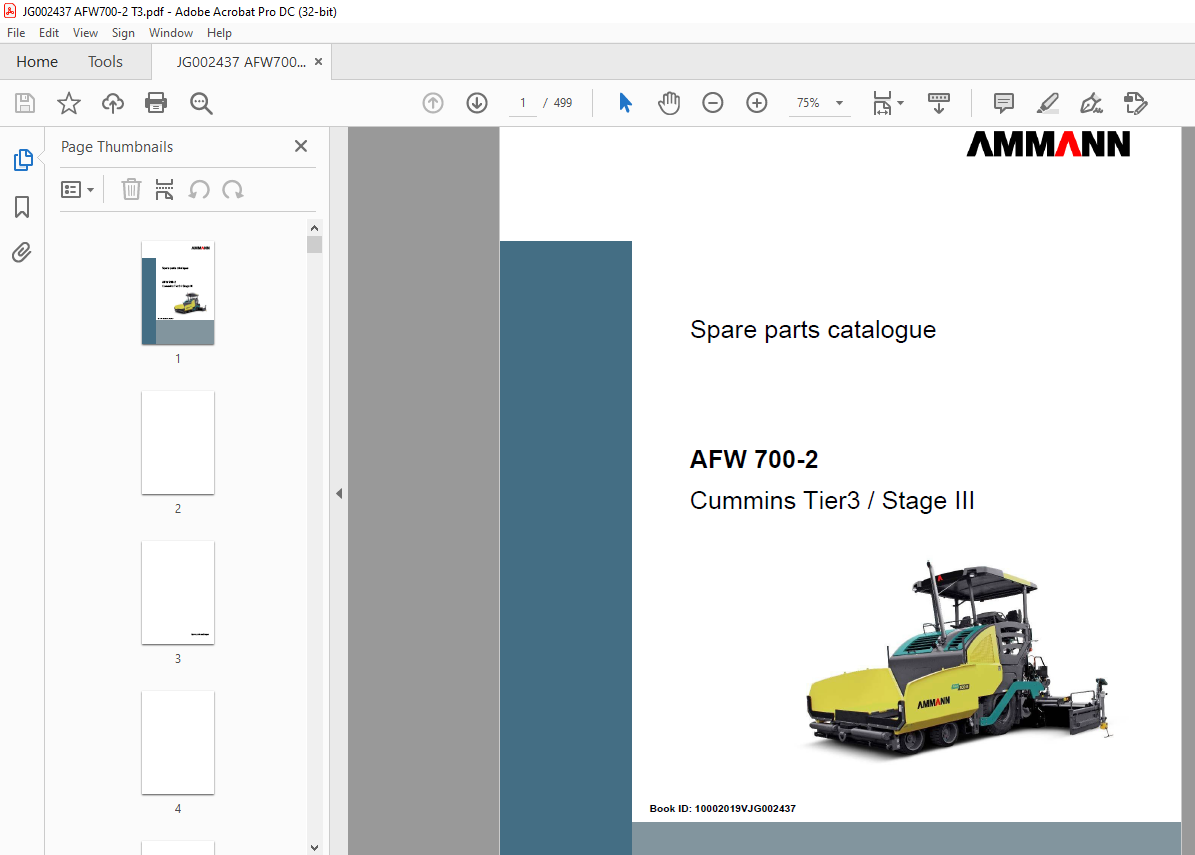This screenshot has width=1195, height=855.
Task: Click the Stamp tool icon
Action: click(x=1136, y=103)
